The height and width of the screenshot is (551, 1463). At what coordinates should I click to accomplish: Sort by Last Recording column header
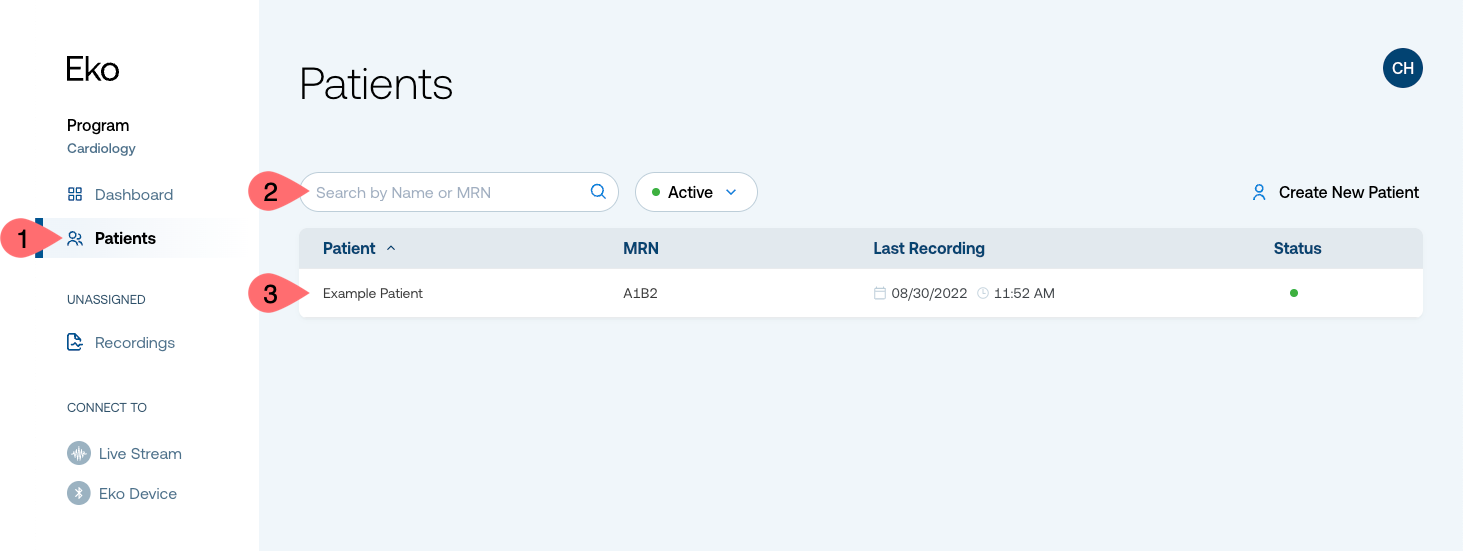(x=929, y=248)
